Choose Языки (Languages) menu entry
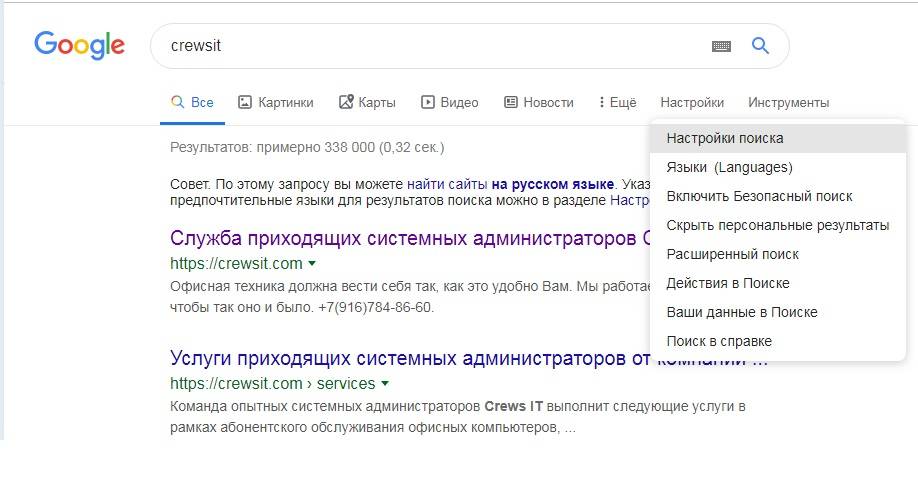 click(778, 167)
